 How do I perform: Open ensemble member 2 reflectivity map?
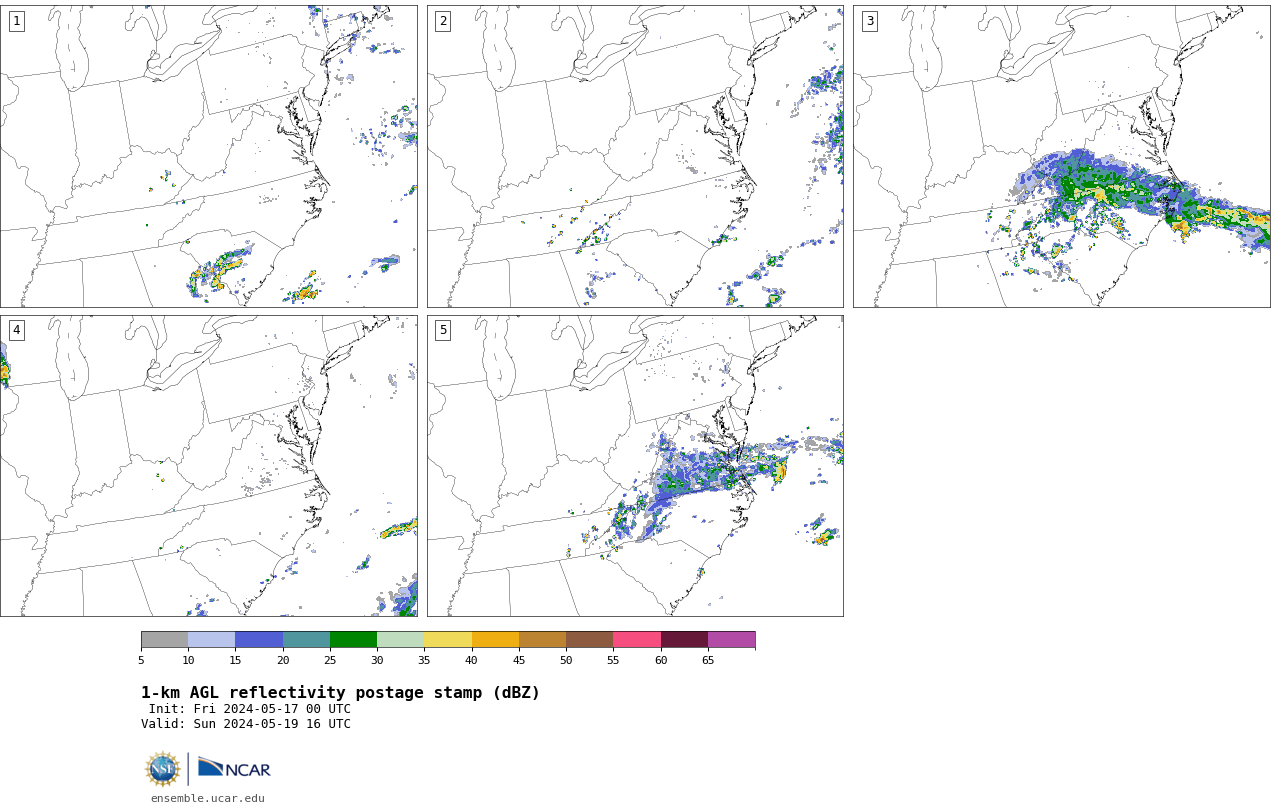click(635, 156)
